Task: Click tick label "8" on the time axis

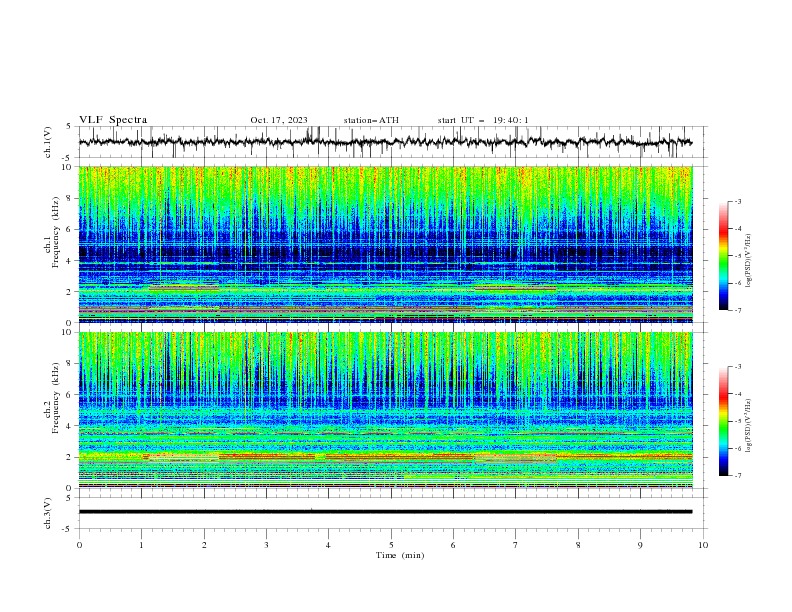Action: coord(578,545)
